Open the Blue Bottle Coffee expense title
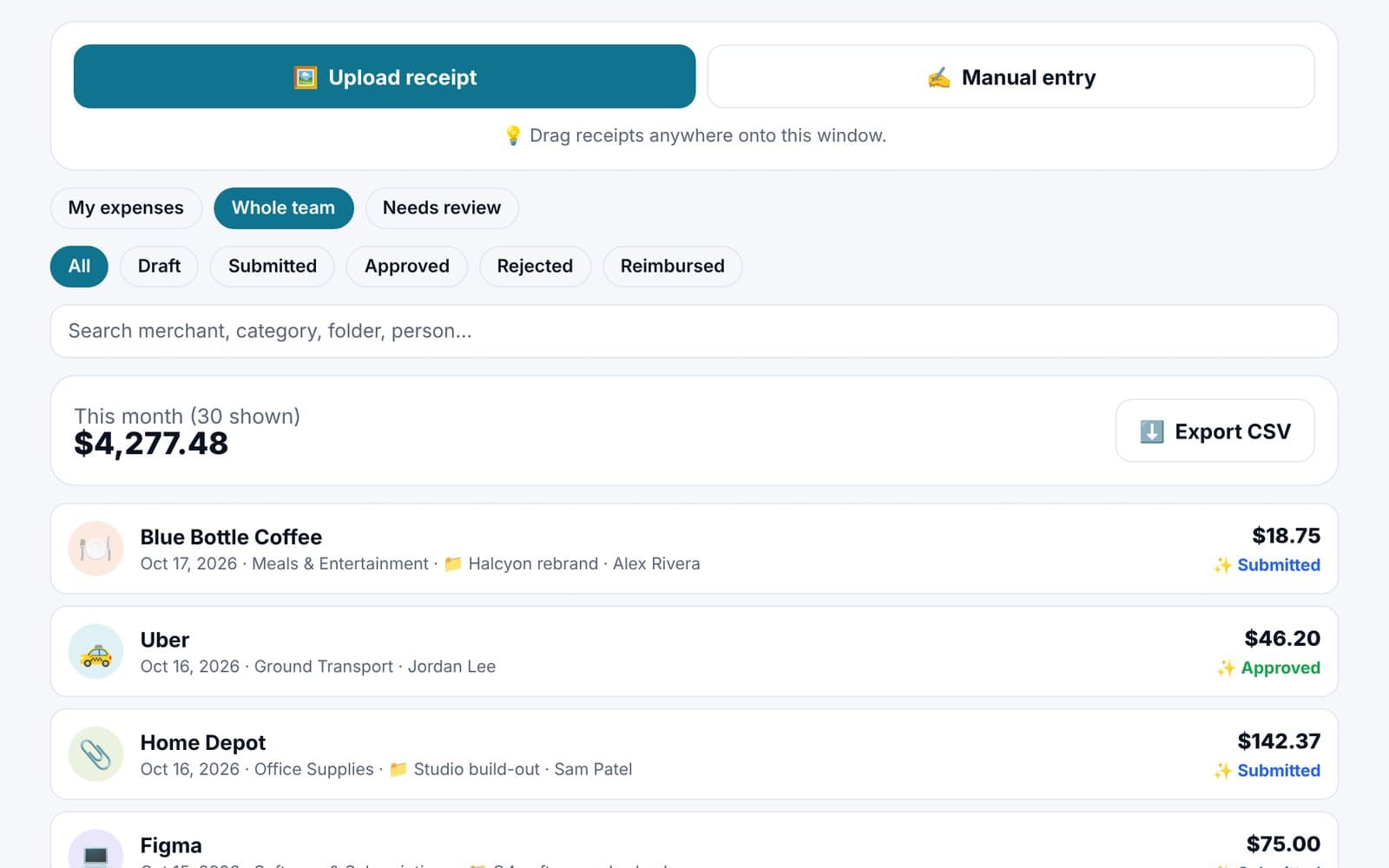Screen dimensions: 1389x868 [231, 537]
